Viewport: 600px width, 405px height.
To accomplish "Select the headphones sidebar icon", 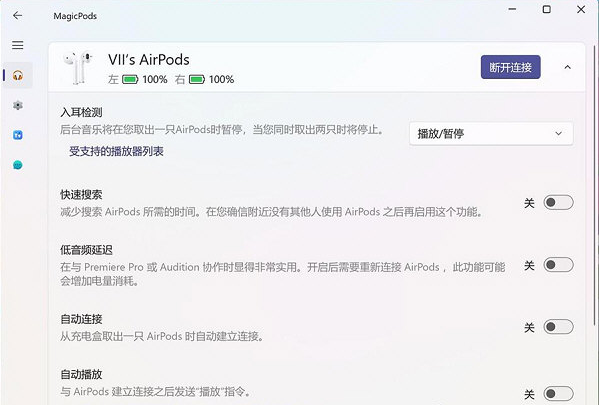I will (x=18, y=75).
